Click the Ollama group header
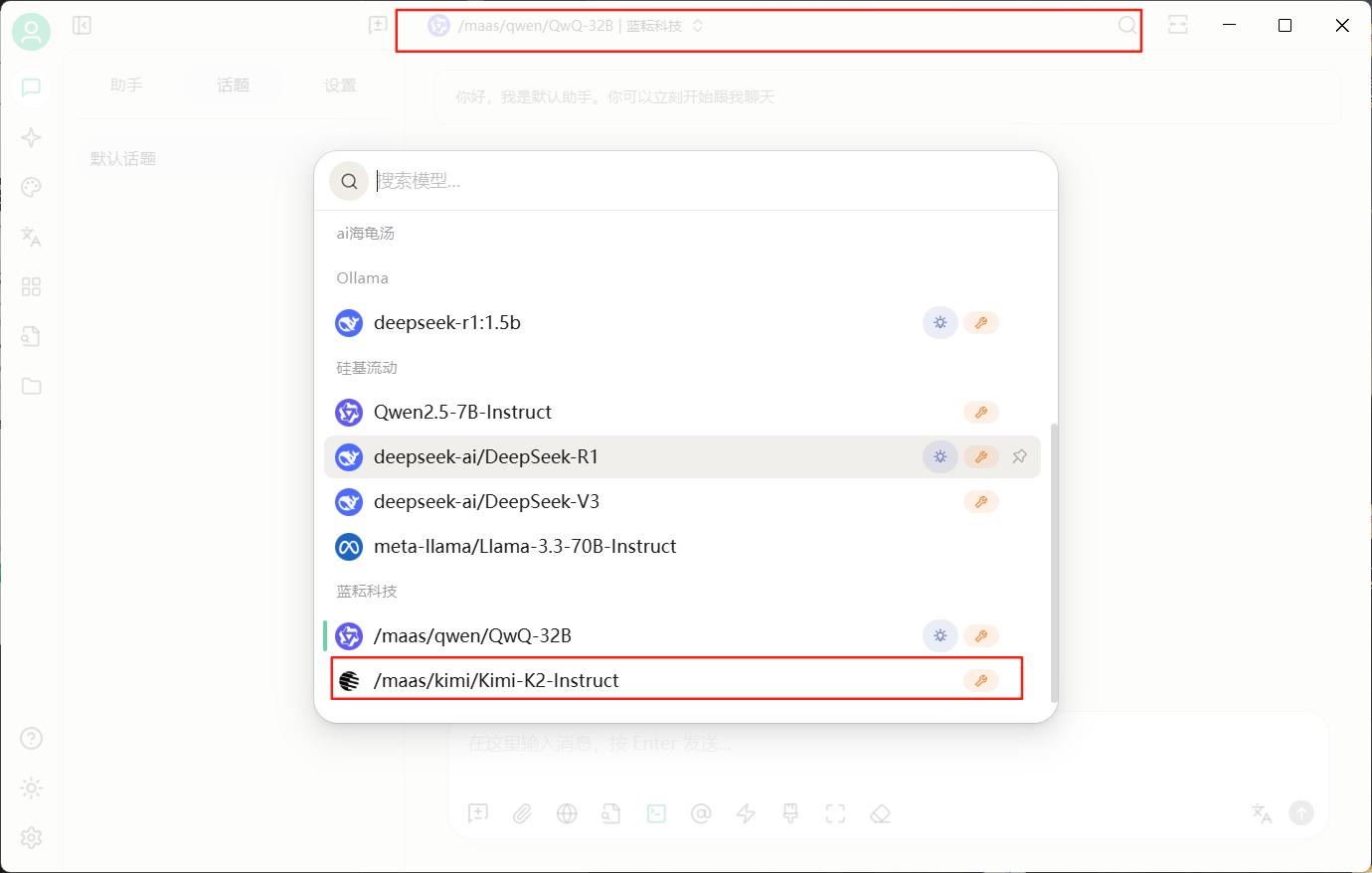The image size is (1372, 873). pyautogui.click(x=362, y=277)
